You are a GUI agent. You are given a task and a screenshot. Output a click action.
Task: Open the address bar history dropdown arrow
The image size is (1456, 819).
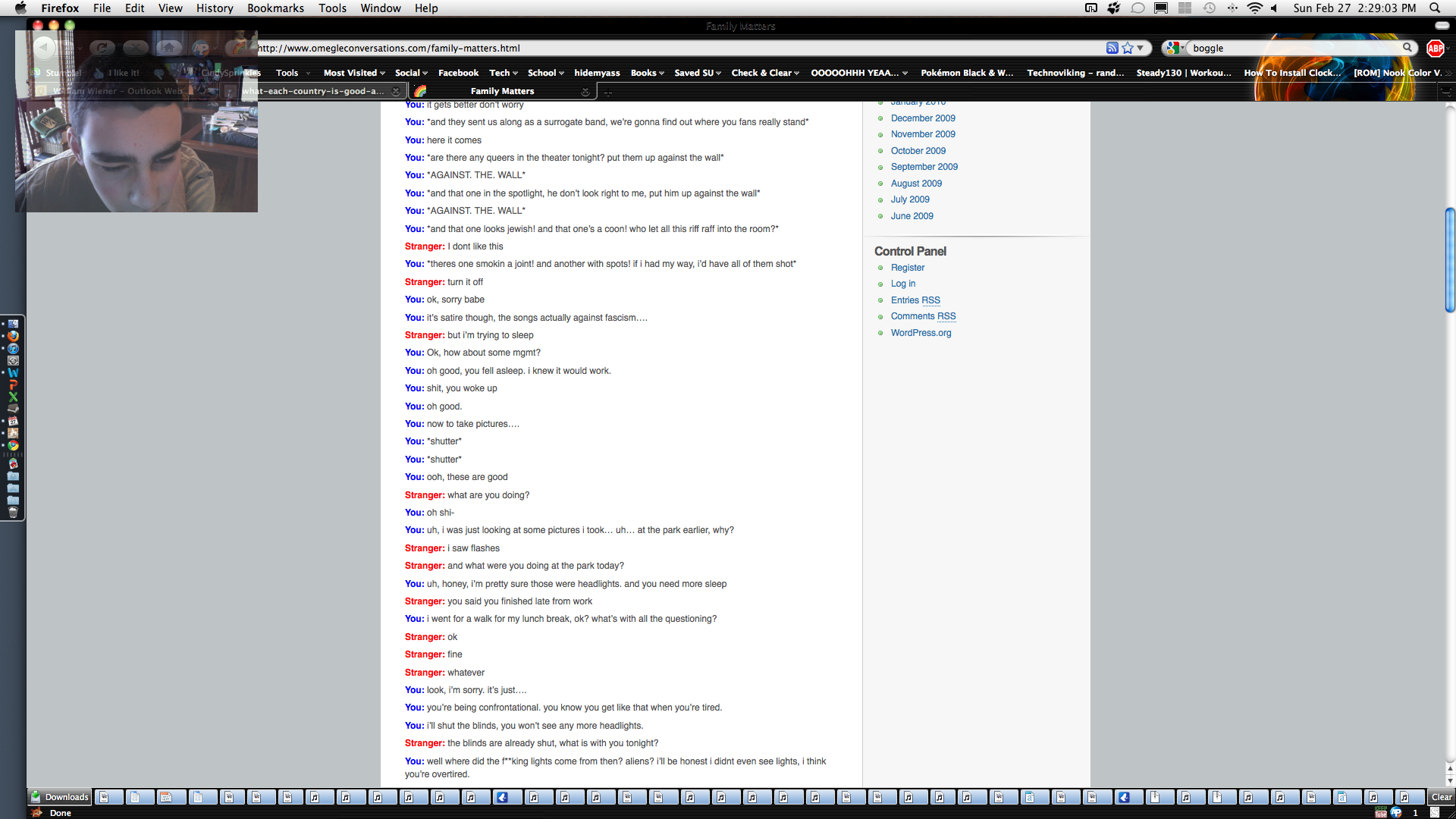pyautogui.click(x=1140, y=48)
